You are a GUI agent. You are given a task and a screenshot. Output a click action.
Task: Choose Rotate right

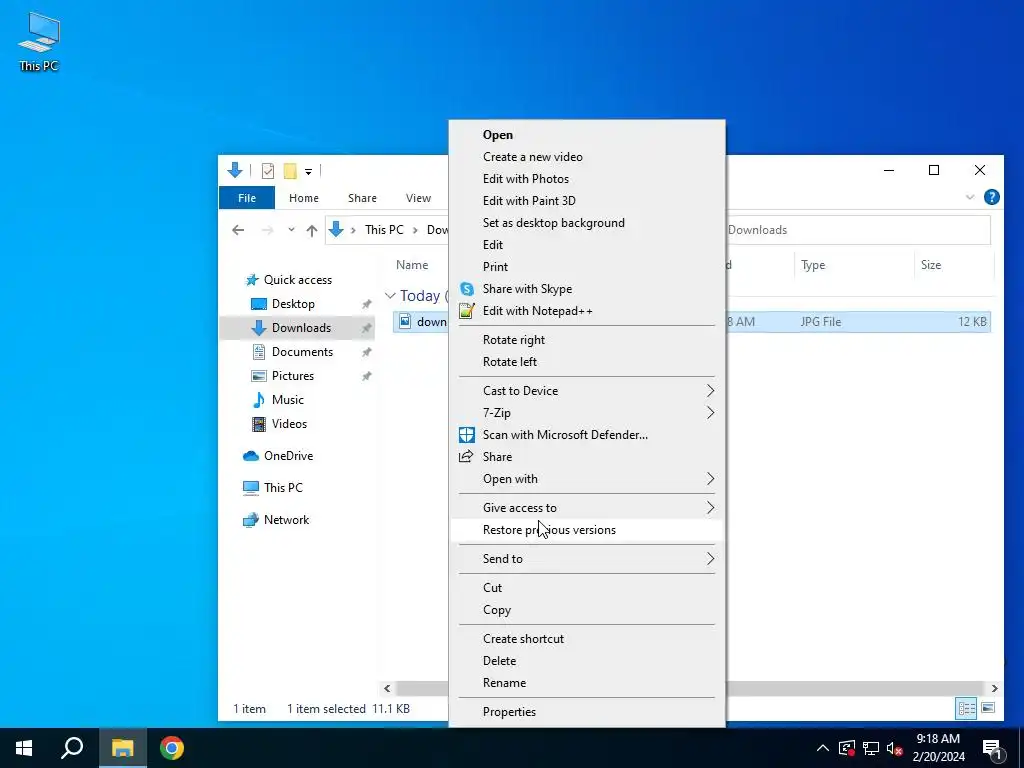[x=587, y=340]
